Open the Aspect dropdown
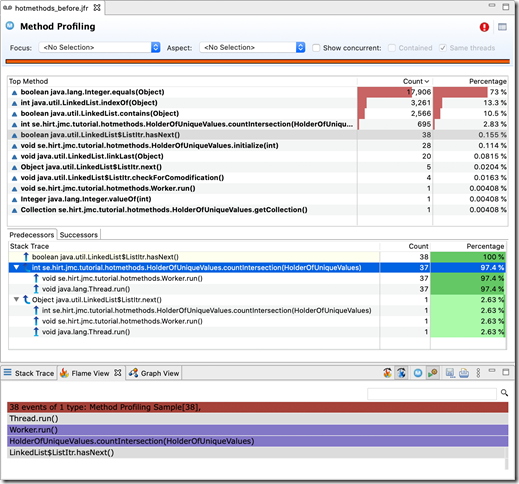Screen dimensions: 519x484 252,47
